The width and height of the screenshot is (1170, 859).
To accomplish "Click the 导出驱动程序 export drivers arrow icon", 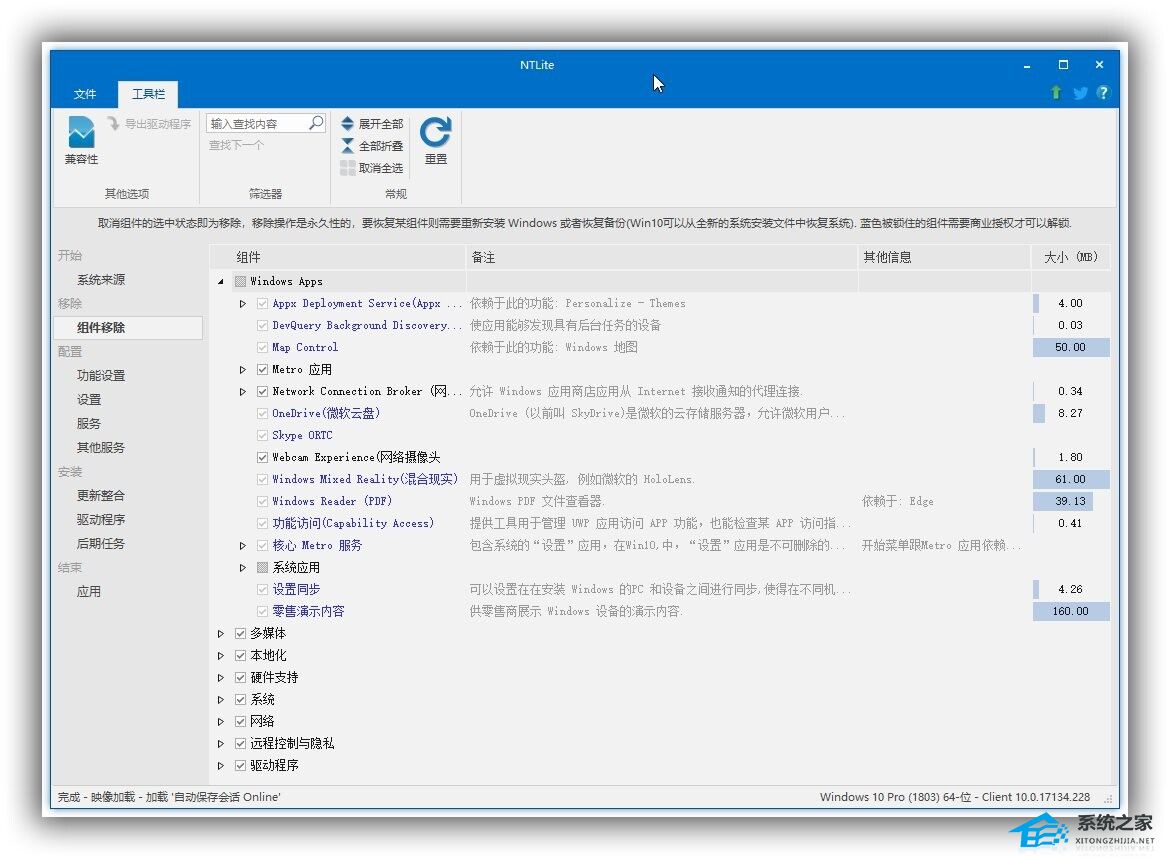I will click(x=113, y=123).
